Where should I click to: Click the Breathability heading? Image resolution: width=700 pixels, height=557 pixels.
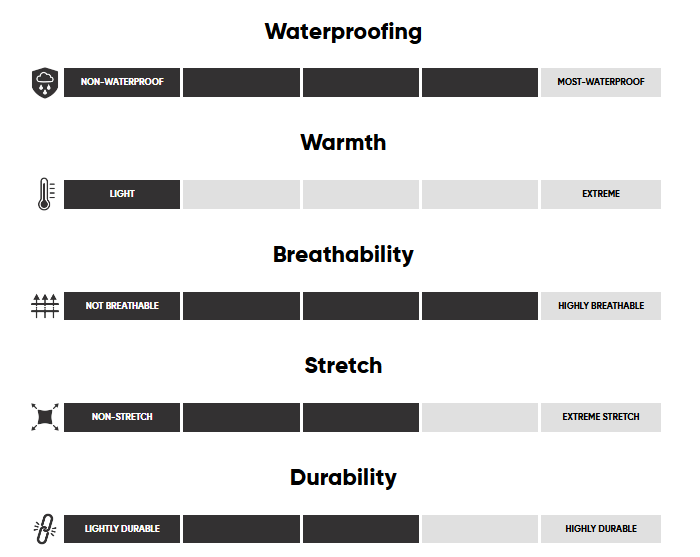pyautogui.click(x=343, y=255)
